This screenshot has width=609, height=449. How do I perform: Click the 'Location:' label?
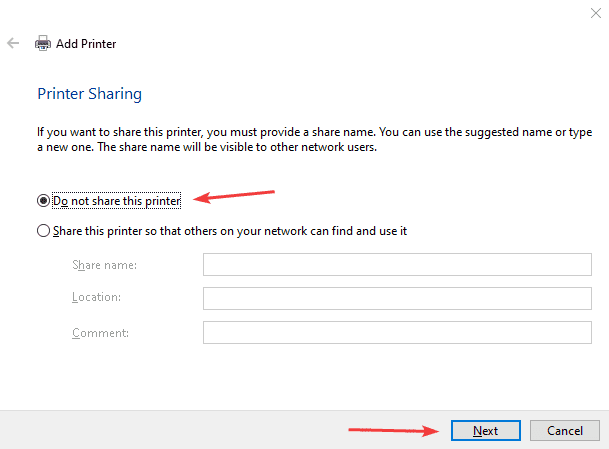97,298
